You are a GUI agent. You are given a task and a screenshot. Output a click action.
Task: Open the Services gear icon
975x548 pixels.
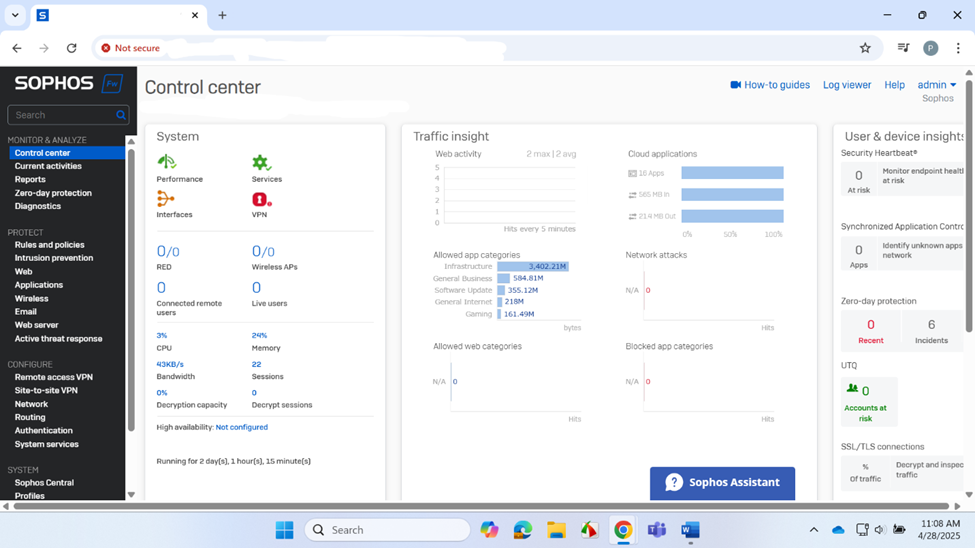(x=261, y=162)
